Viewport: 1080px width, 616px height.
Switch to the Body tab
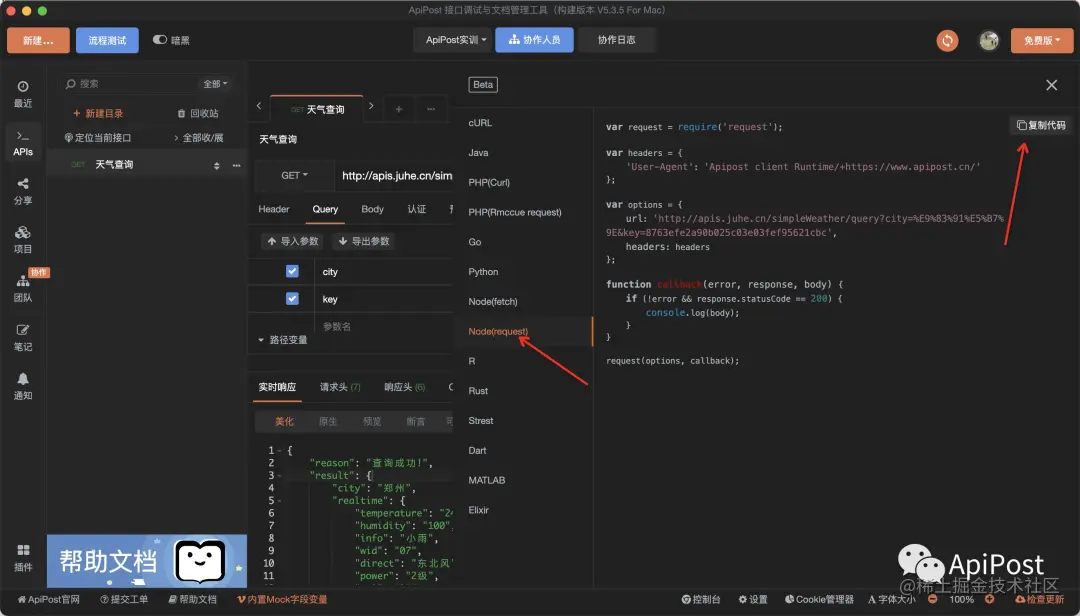point(372,209)
